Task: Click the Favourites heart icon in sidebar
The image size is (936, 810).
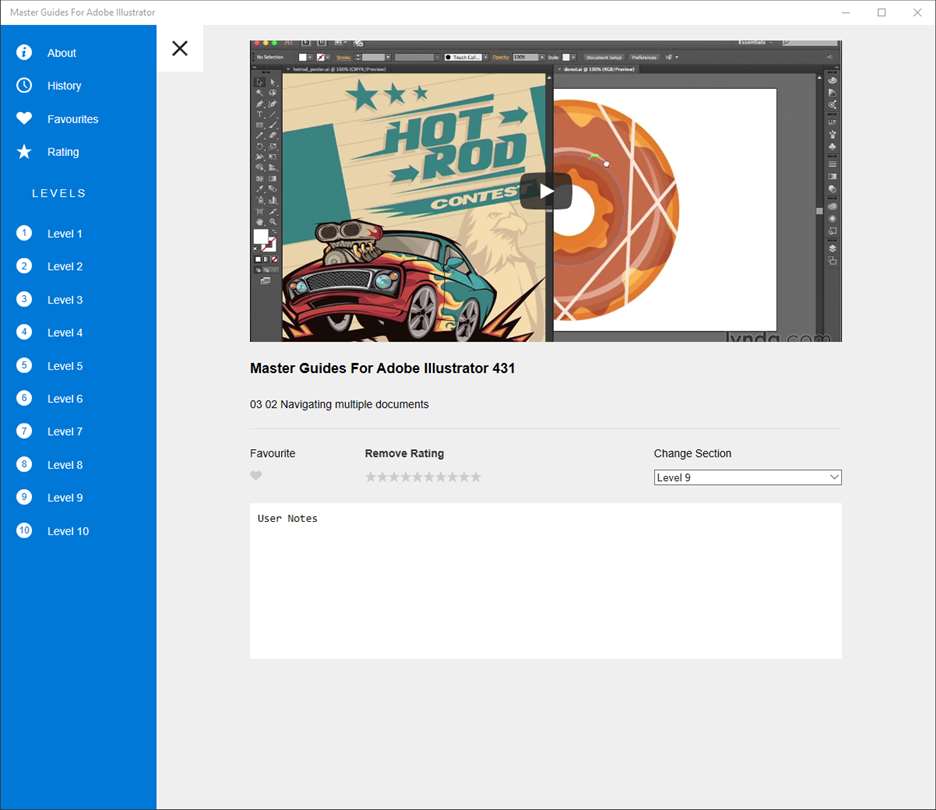Action: (24, 118)
